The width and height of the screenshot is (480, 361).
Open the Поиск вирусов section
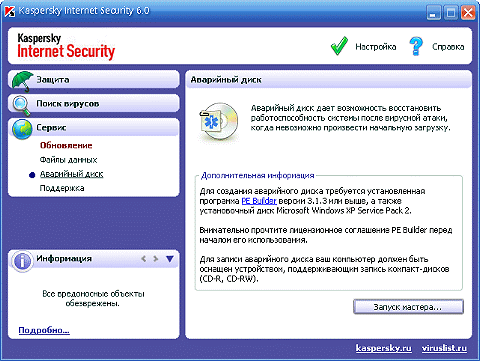pyautogui.click(x=94, y=104)
